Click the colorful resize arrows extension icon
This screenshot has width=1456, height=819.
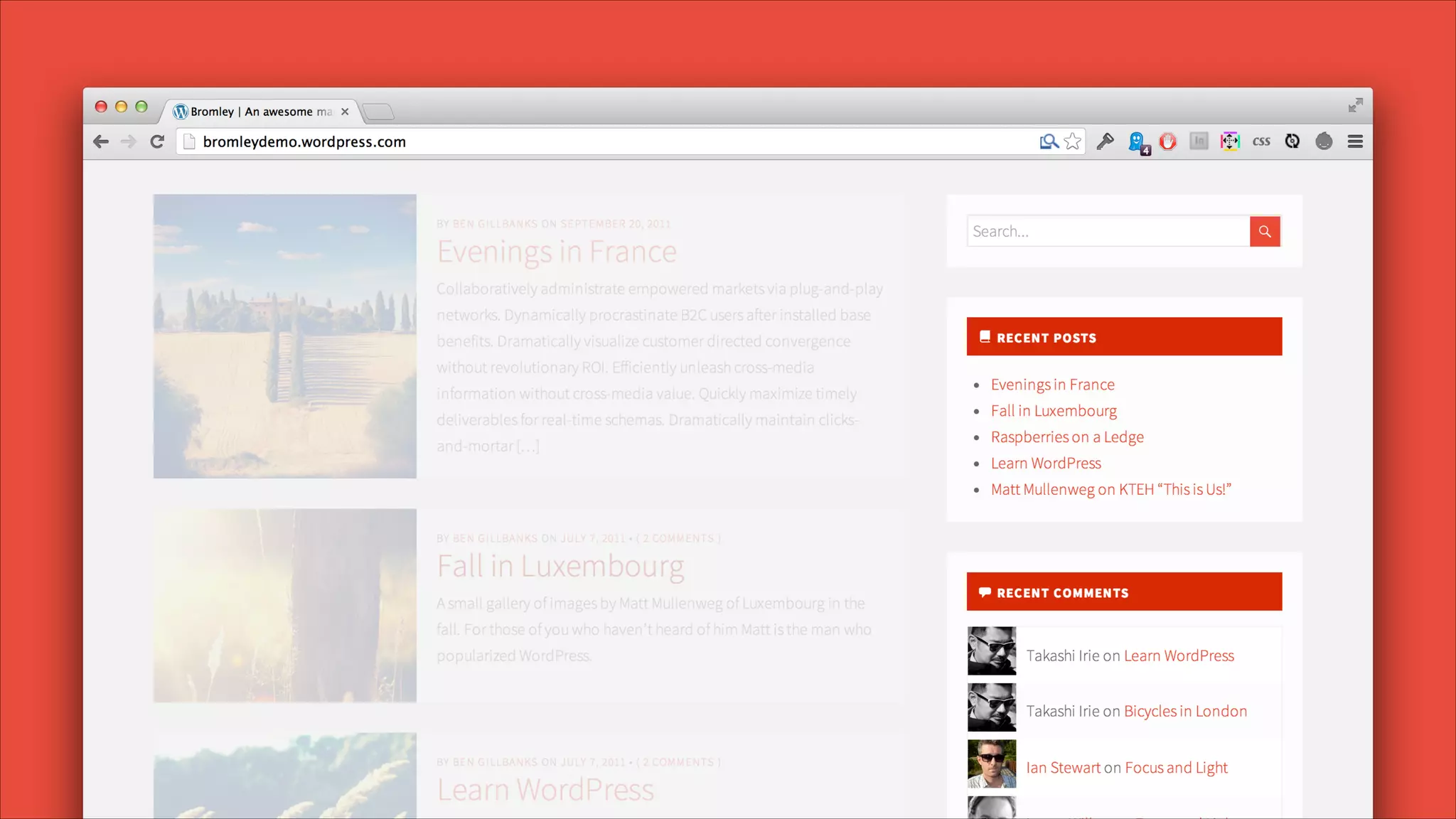pyautogui.click(x=1230, y=141)
